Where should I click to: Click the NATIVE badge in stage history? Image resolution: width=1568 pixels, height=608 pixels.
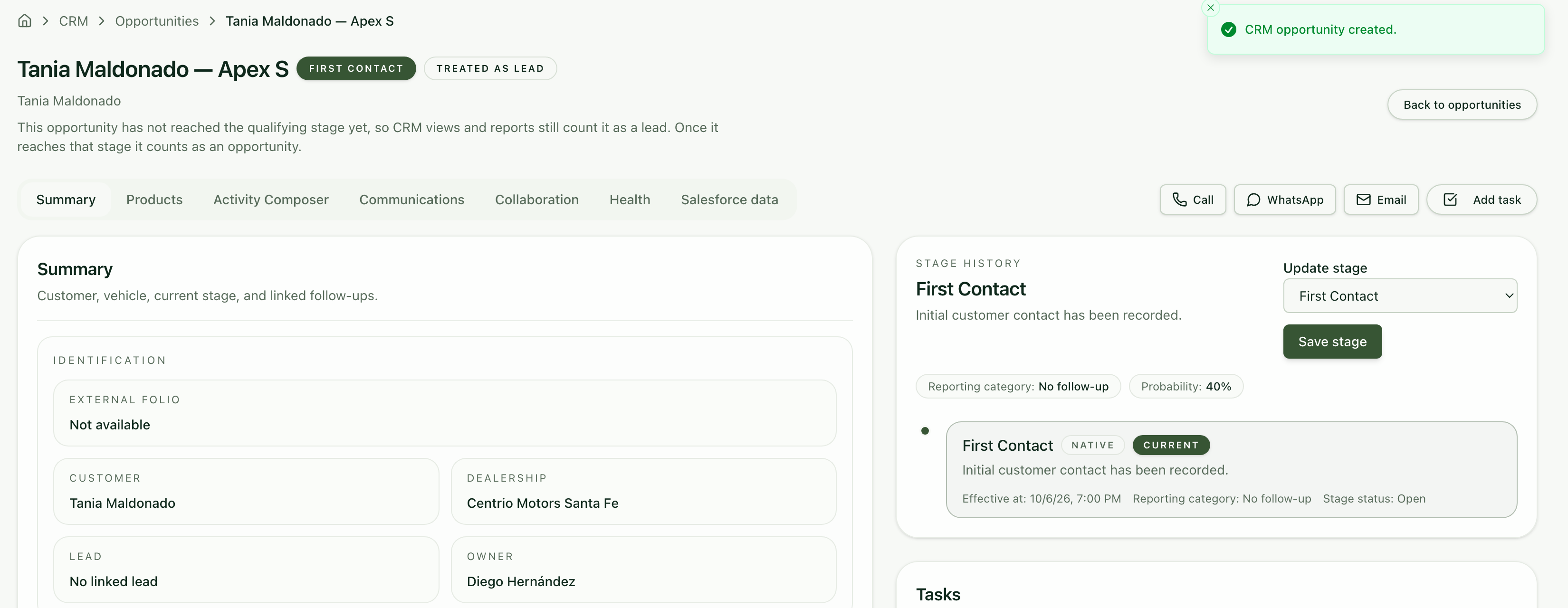1092,445
